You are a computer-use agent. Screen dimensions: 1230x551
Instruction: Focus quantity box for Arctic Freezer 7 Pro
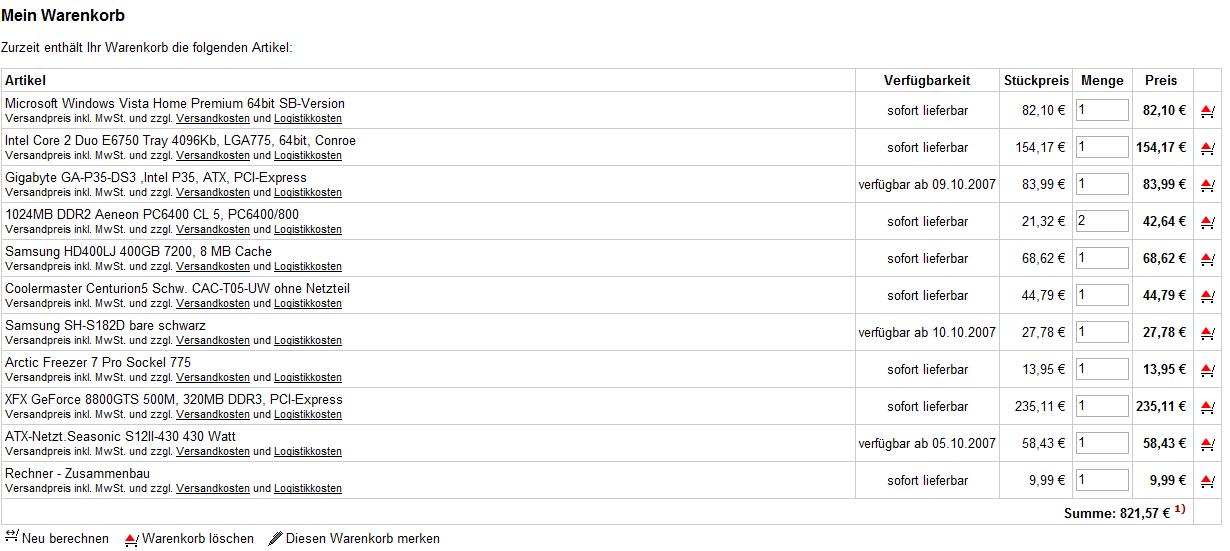coord(1102,369)
